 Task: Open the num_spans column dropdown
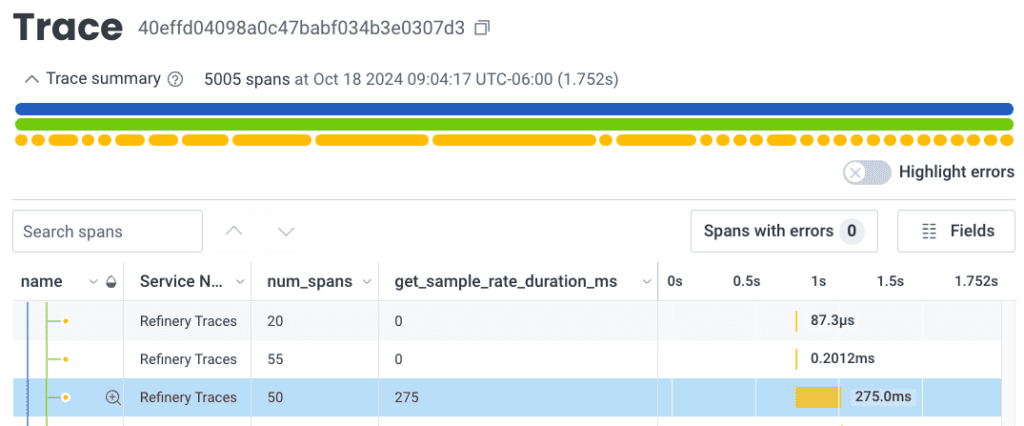[366, 282]
